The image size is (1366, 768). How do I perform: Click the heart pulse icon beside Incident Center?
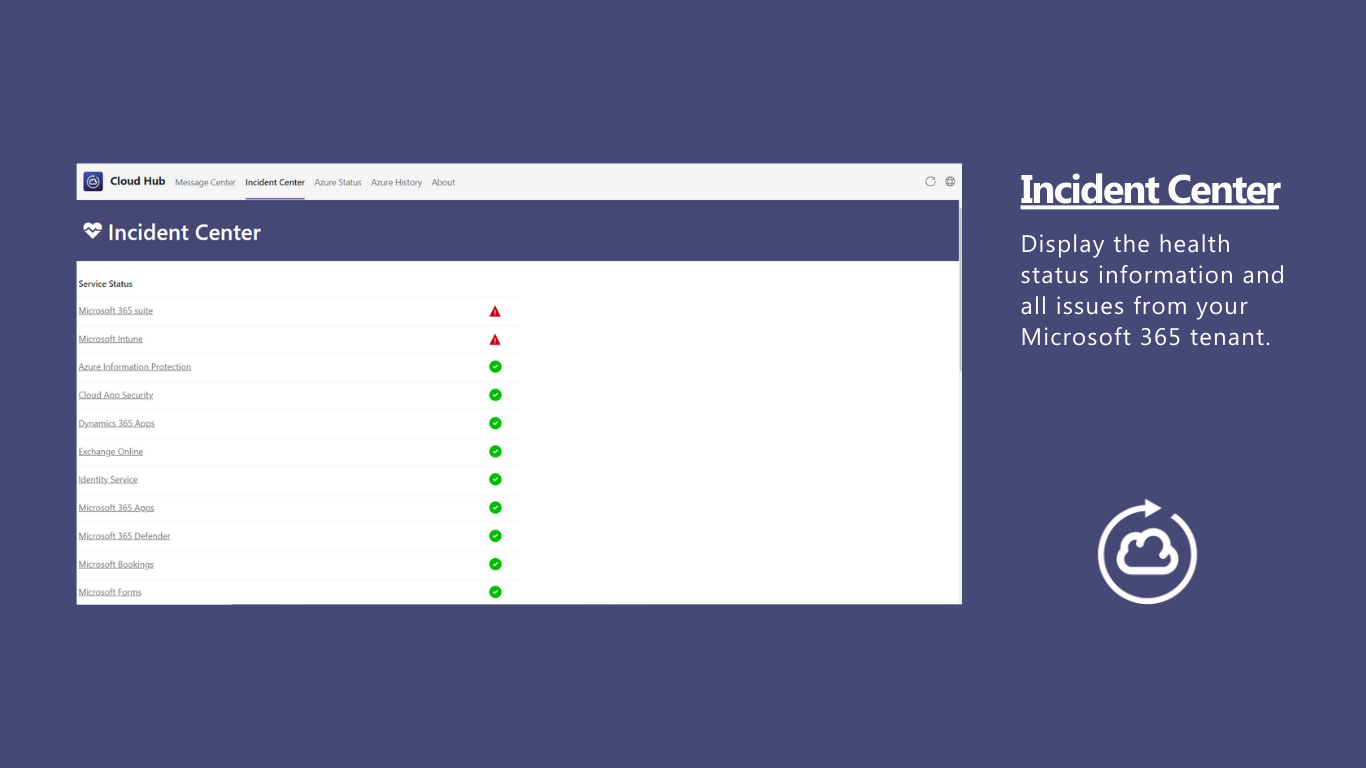click(x=93, y=231)
